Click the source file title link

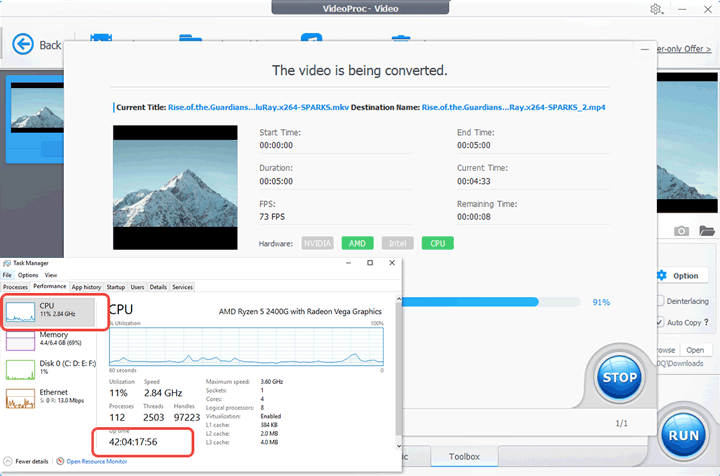[258, 107]
